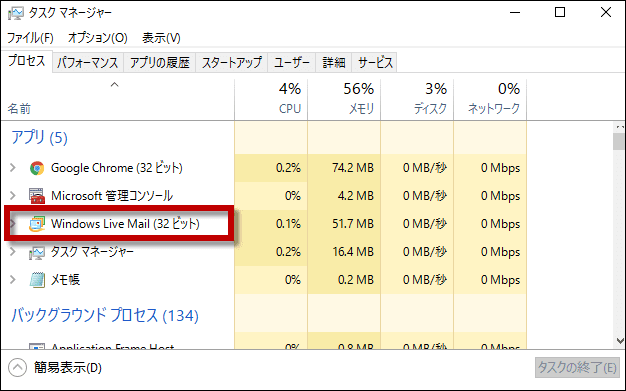626x391 pixels.
Task: Expand the Google Chrome process group
Action: click(13, 168)
